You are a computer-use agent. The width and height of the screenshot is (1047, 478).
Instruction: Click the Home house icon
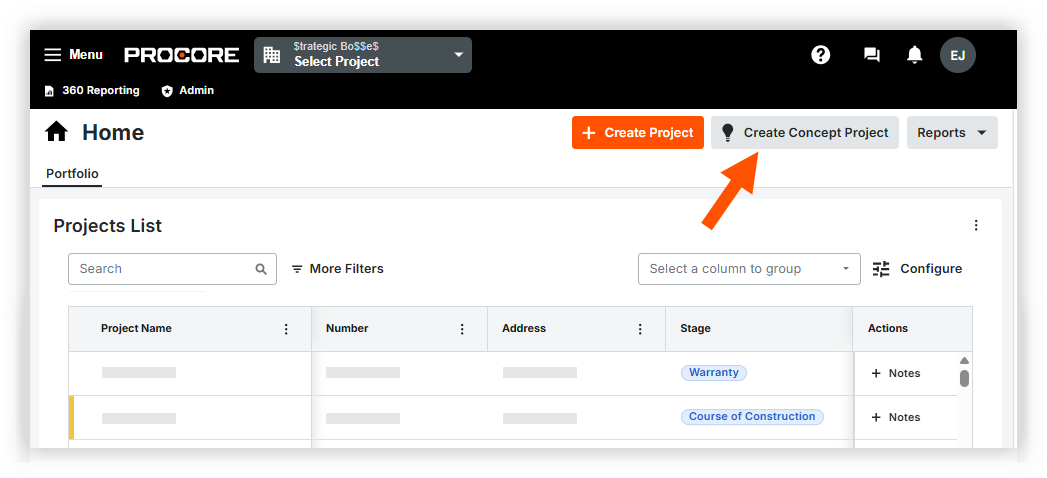[x=56, y=132]
